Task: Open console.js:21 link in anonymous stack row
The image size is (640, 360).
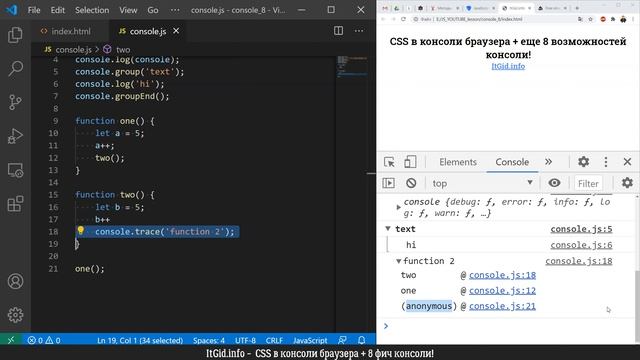Action: [x=502, y=306]
